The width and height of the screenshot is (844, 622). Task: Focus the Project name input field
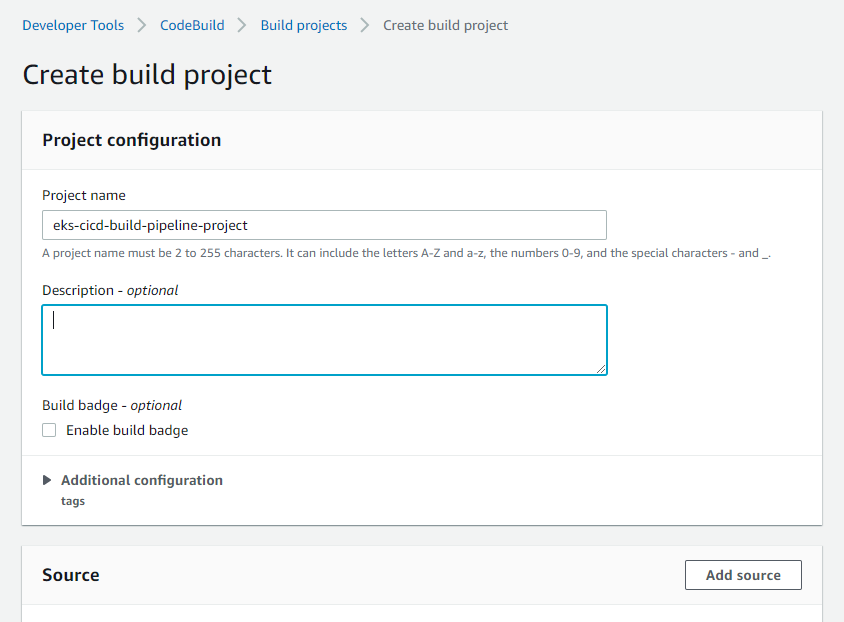pyautogui.click(x=324, y=225)
